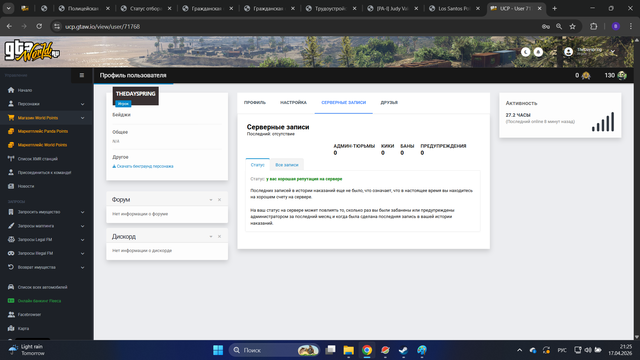Click the Персонажи person icon
640x360 pixels.
[x=11, y=104]
